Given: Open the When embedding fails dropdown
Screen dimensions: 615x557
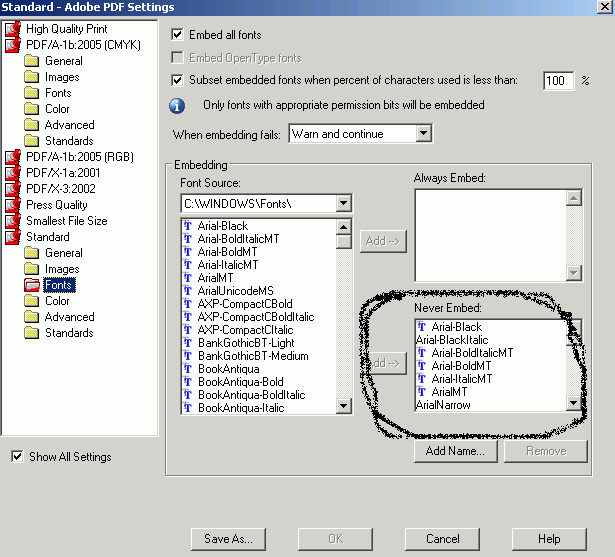Looking at the screenshot, I should click(x=424, y=134).
